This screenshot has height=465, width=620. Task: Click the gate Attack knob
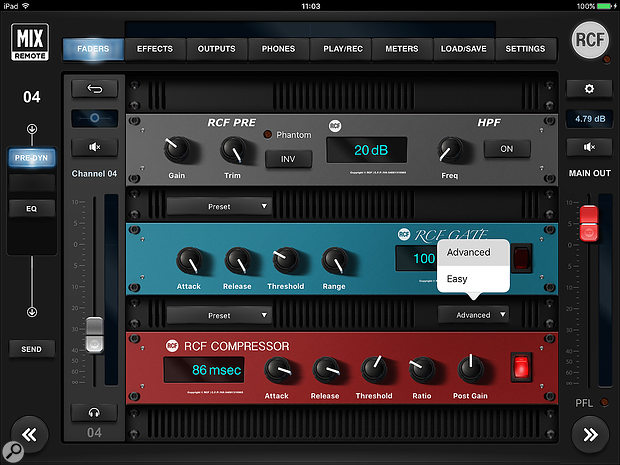(189, 261)
